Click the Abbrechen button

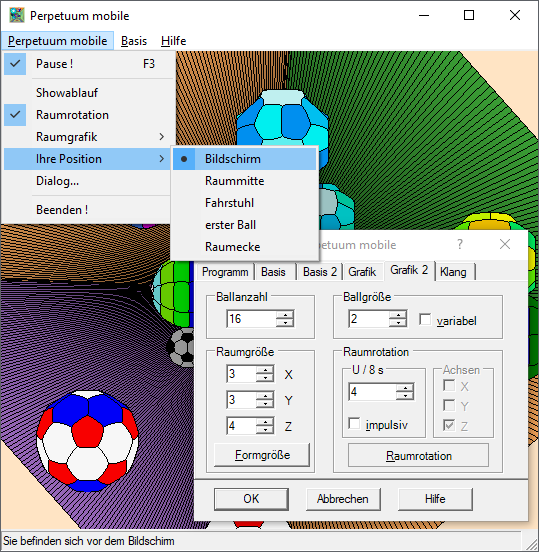343,499
